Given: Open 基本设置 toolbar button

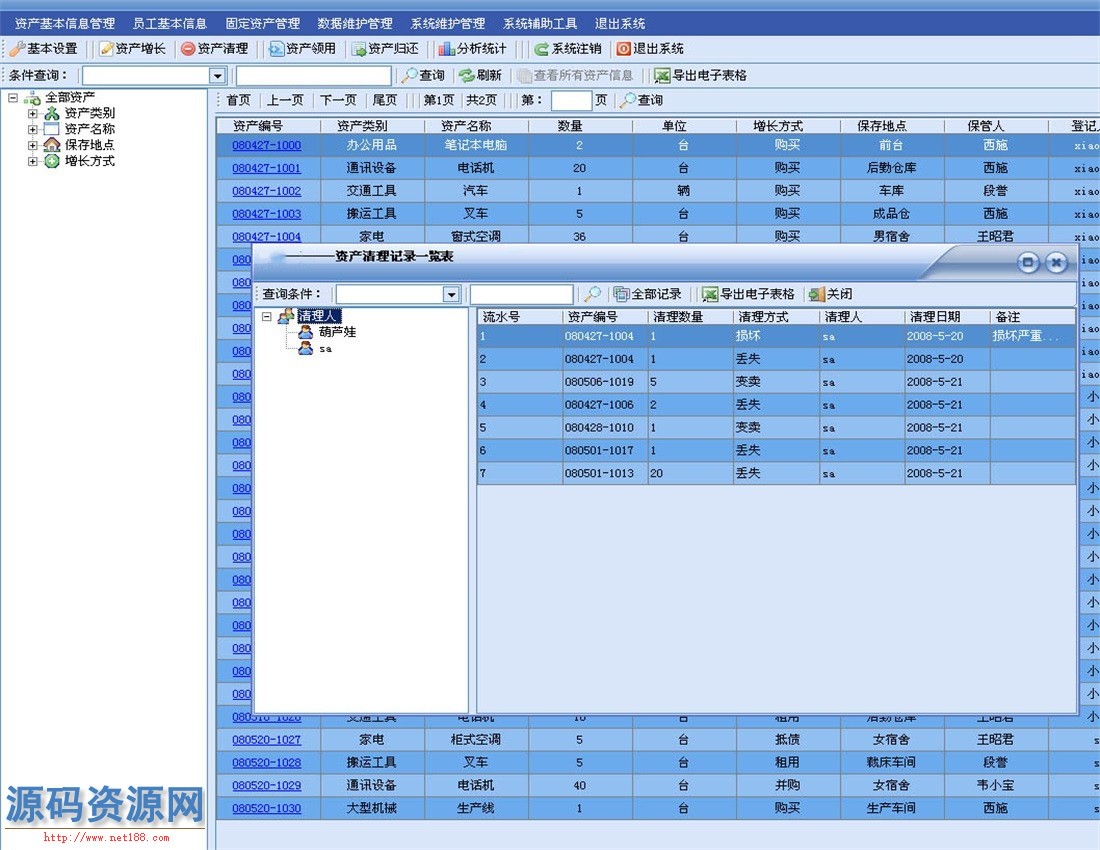Looking at the screenshot, I should pos(43,48).
